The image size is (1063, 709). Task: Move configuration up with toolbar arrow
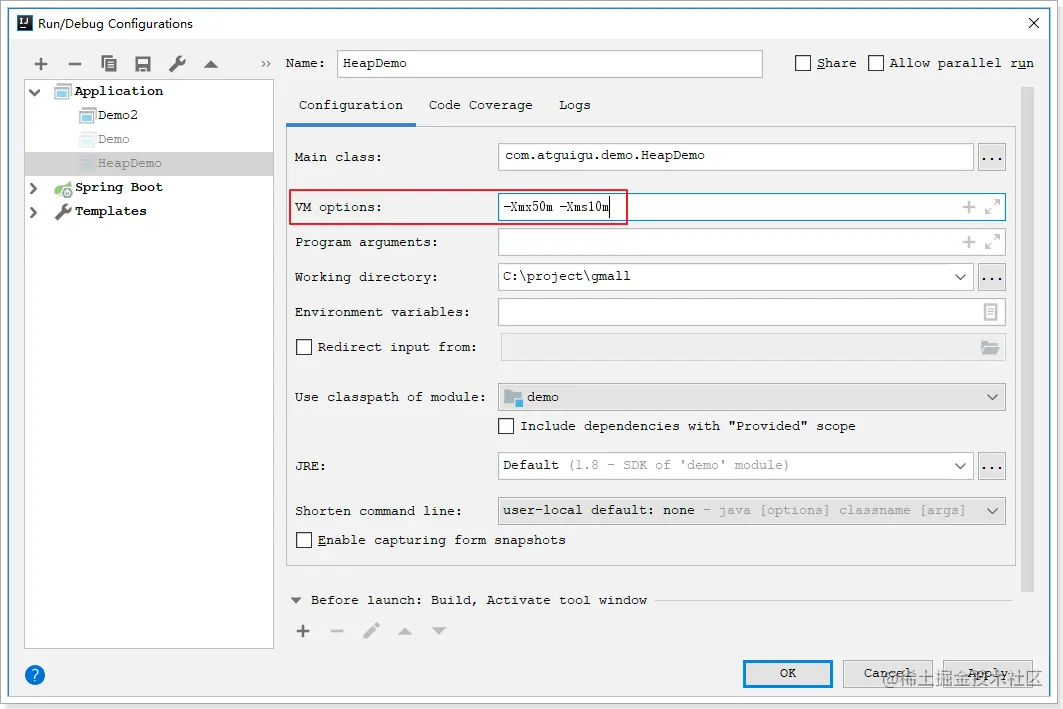[211, 64]
